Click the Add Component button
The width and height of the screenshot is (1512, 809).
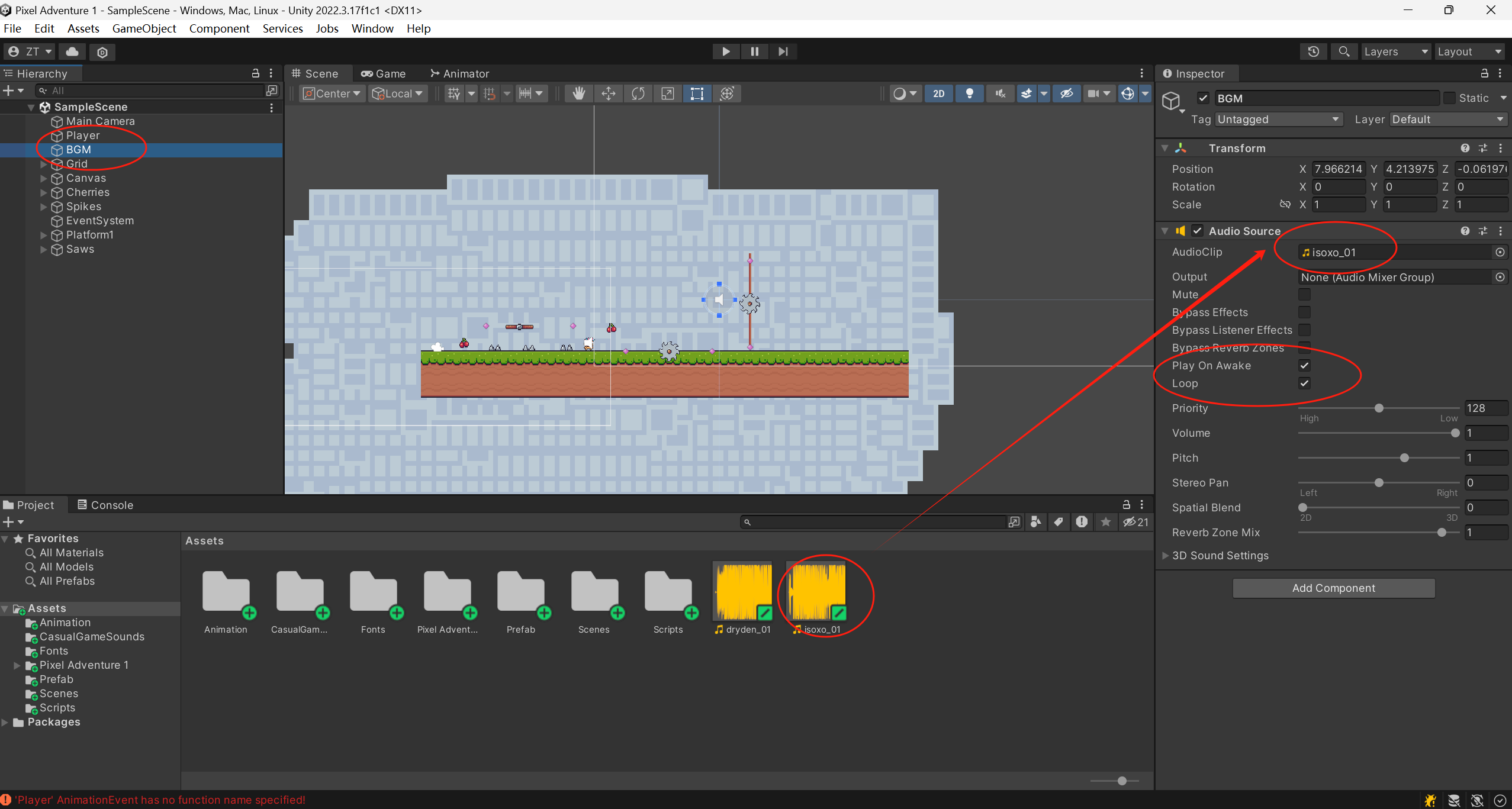(x=1333, y=588)
